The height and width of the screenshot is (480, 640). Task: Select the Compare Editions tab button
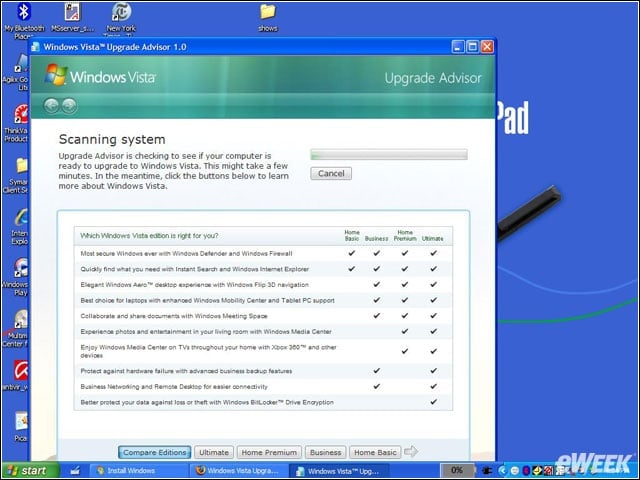(x=154, y=452)
